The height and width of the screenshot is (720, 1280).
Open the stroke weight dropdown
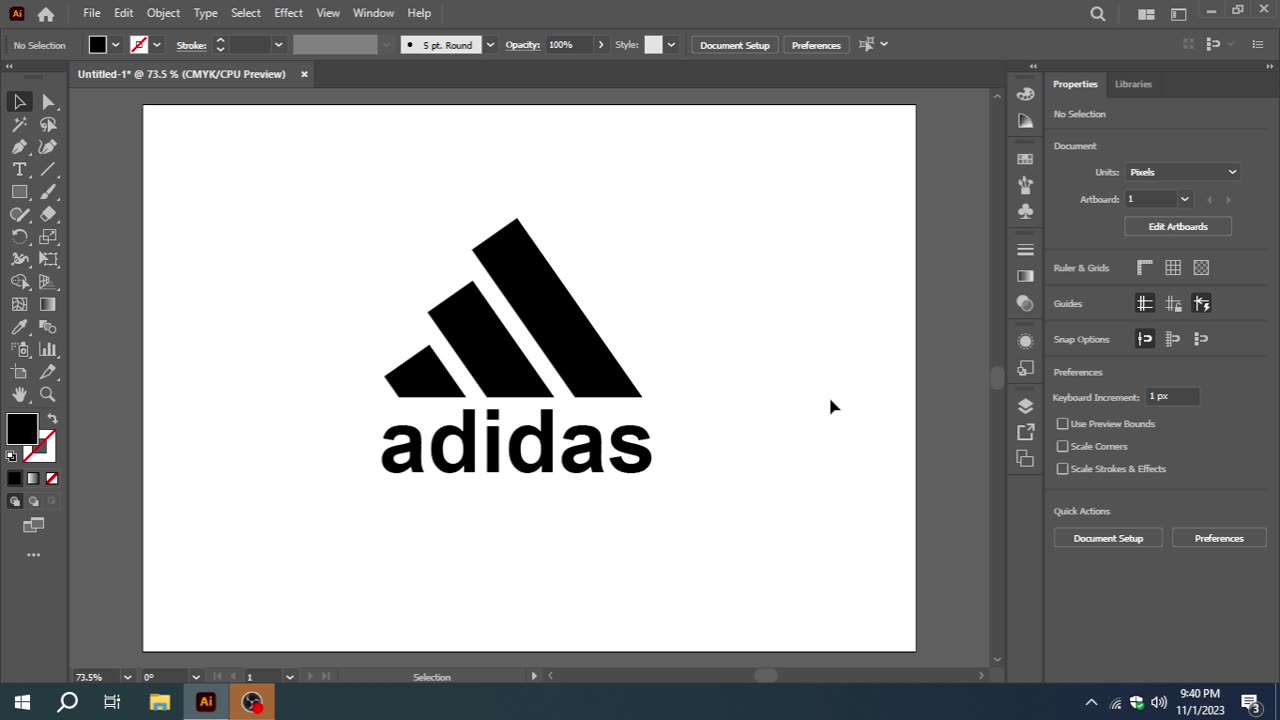(278, 45)
